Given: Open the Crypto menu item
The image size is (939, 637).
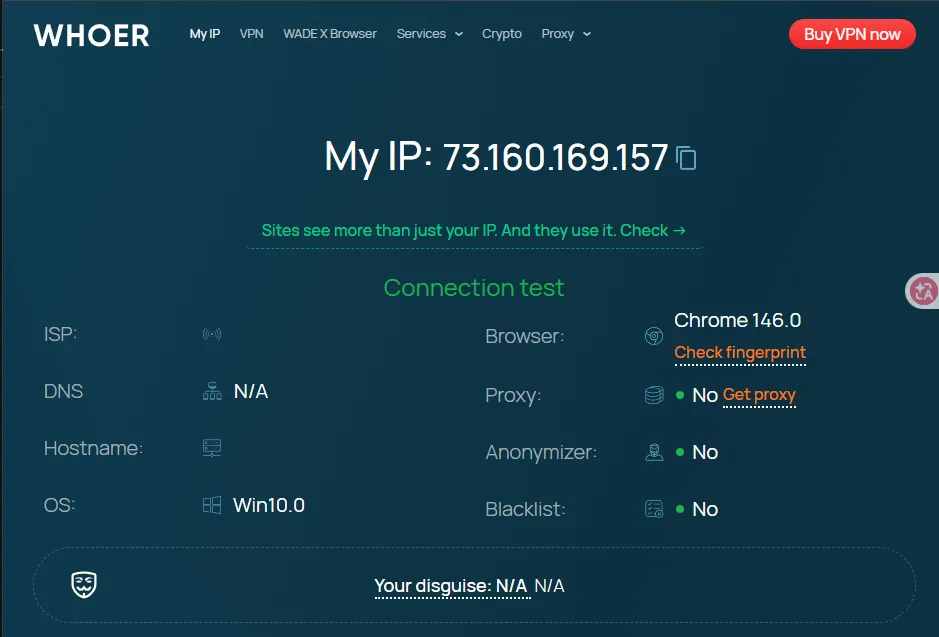Looking at the screenshot, I should point(502,34).
